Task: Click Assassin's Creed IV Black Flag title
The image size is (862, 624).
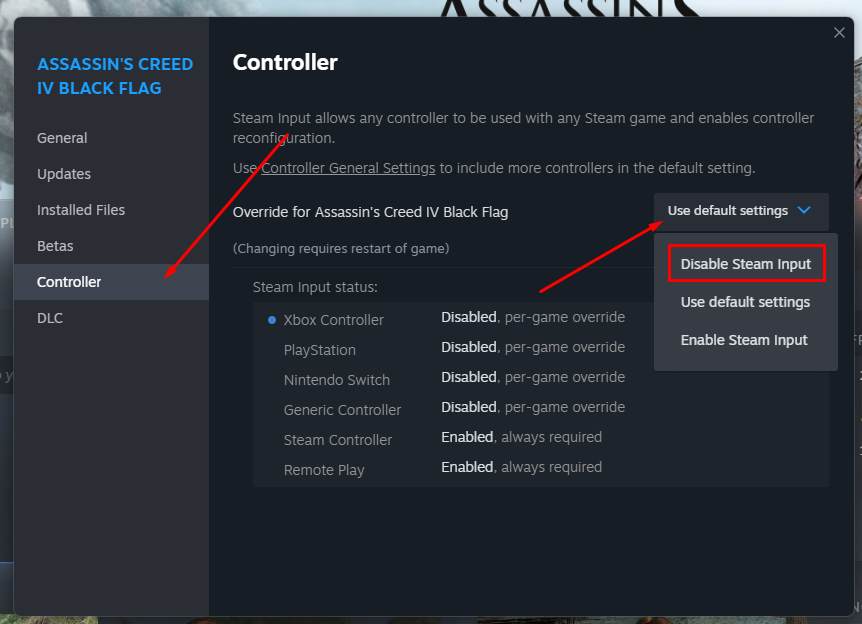Action: [115, 76]
